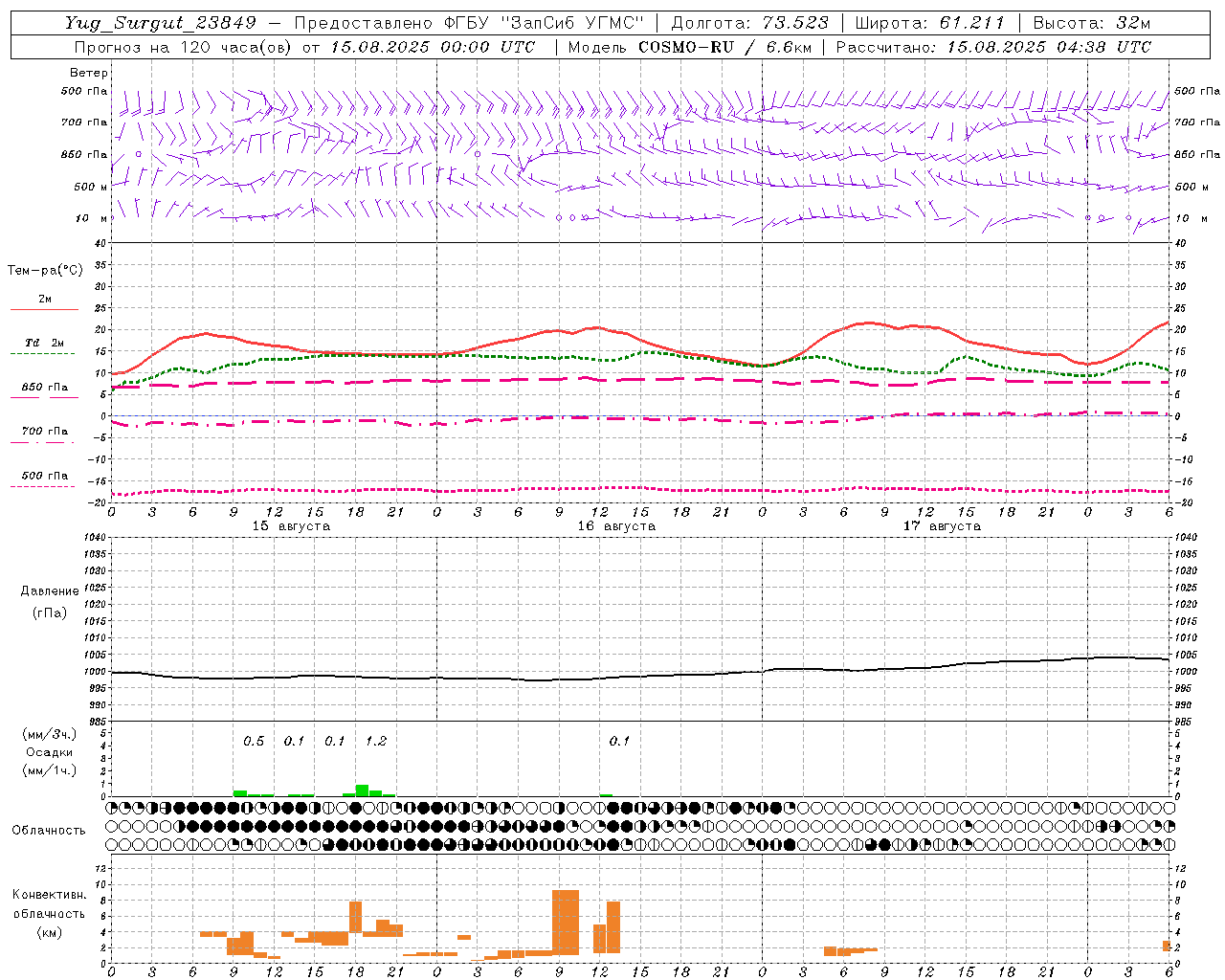The image size is (1225, 980).
Task: Select the forecast line Прогноз на 120 часа(ов)
Action: tap(184, 47)
